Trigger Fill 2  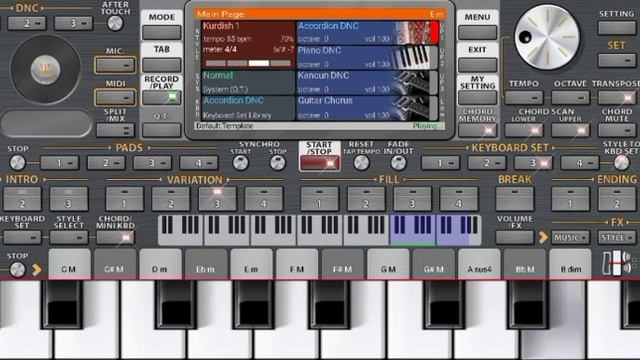coord(366,199)
